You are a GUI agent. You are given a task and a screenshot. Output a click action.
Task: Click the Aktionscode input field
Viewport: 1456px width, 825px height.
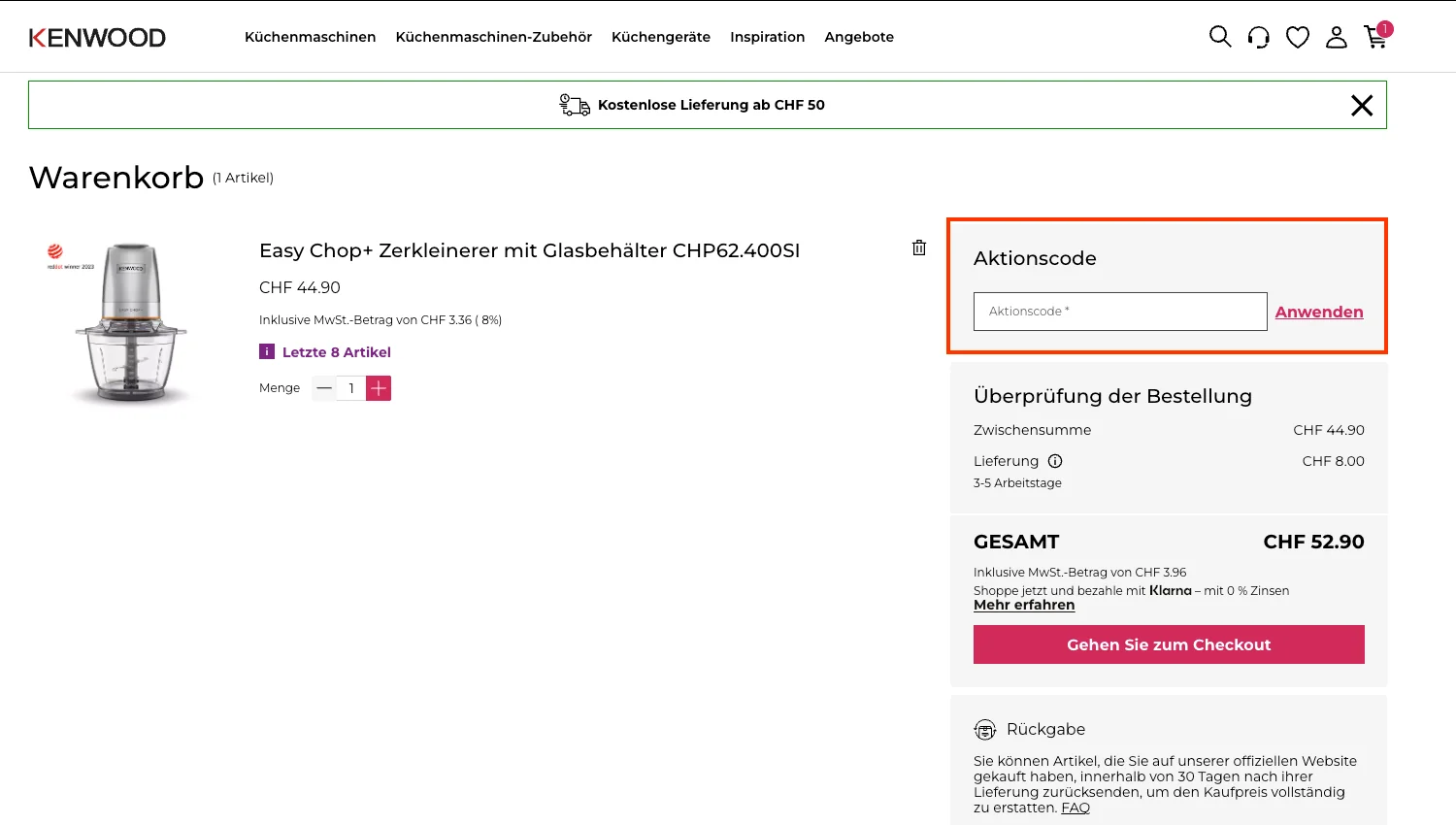[x=1119, y=311]
